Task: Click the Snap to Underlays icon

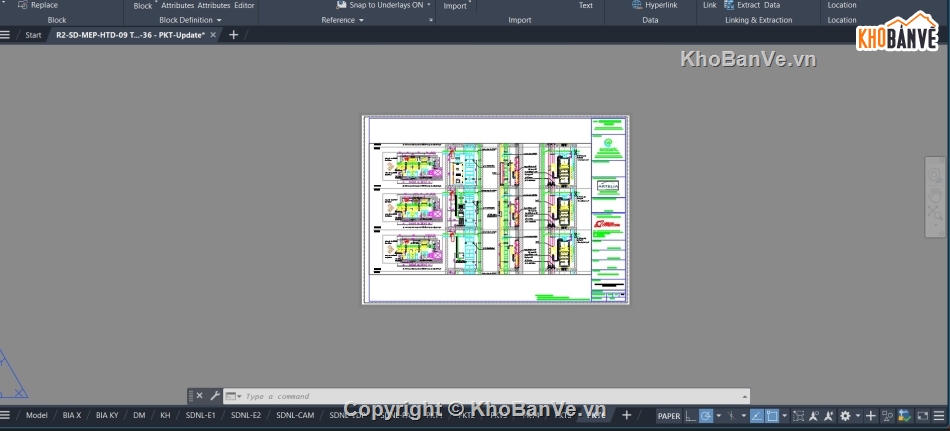Action: [341, 5]
